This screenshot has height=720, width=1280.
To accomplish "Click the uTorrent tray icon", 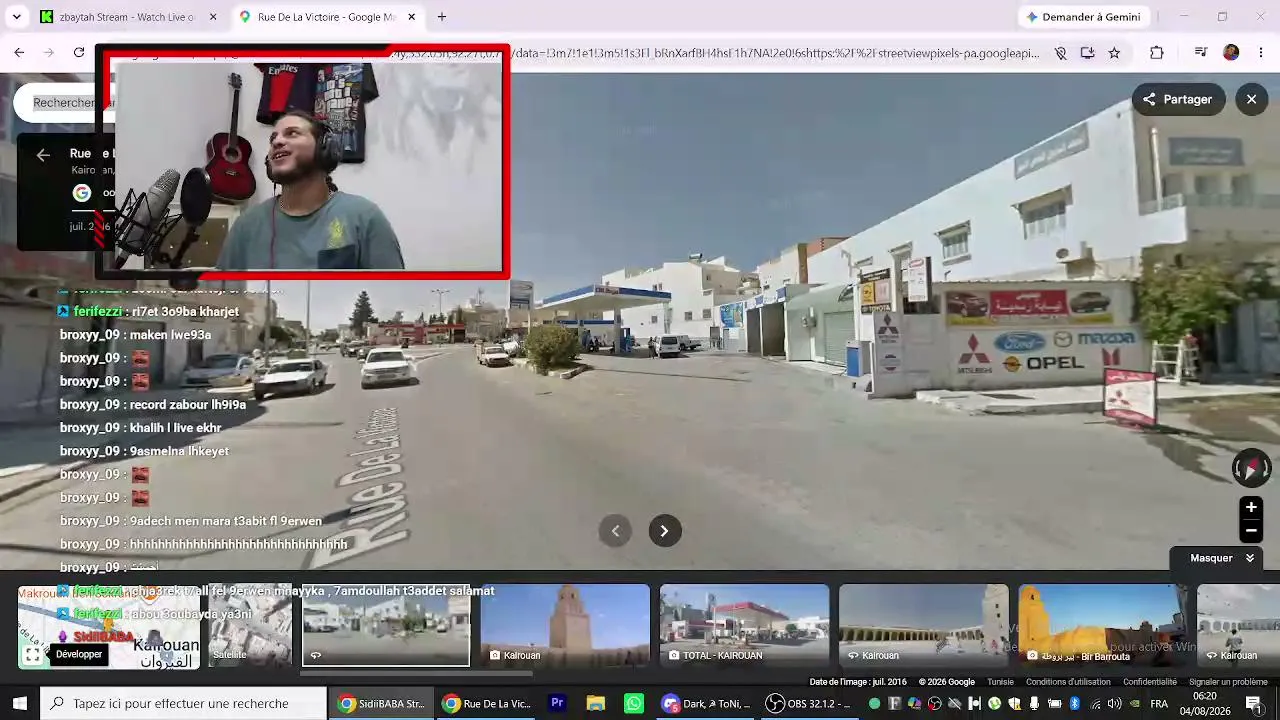I will click(x=995, y=704).
